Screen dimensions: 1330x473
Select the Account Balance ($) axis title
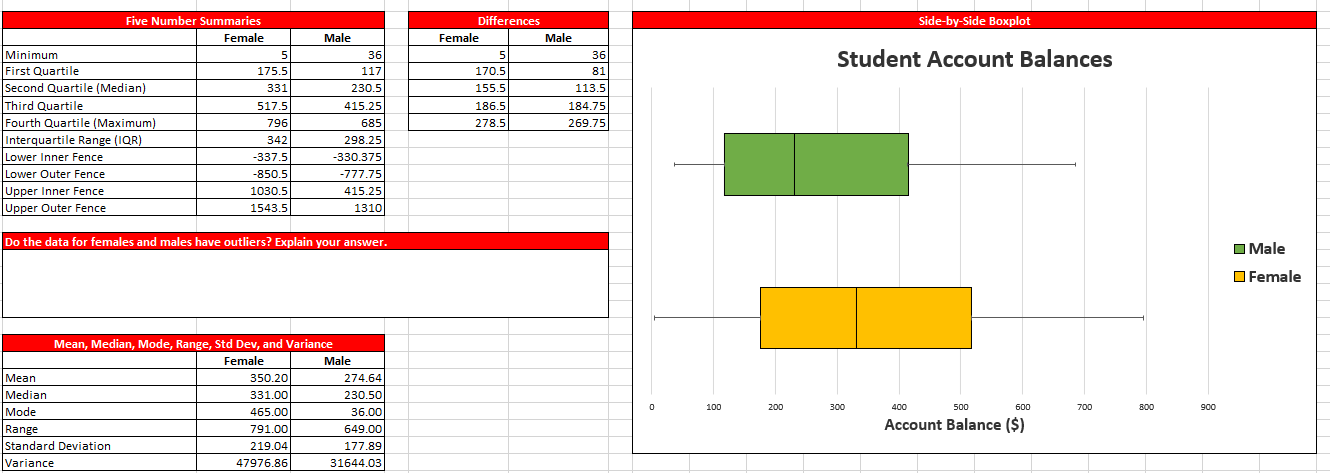(954, 425)
